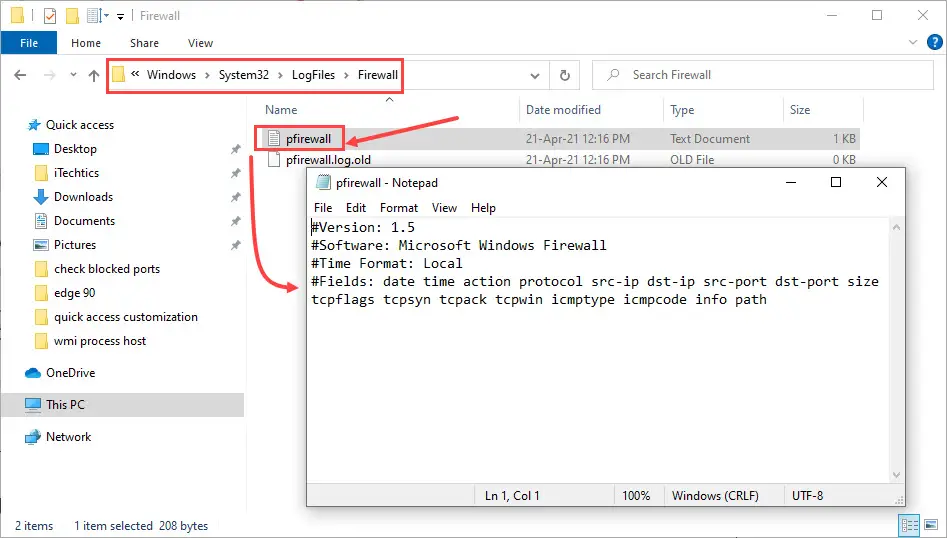Switch to Large icons view in status bar
This screenshot has height=538, width=947.
931,525
